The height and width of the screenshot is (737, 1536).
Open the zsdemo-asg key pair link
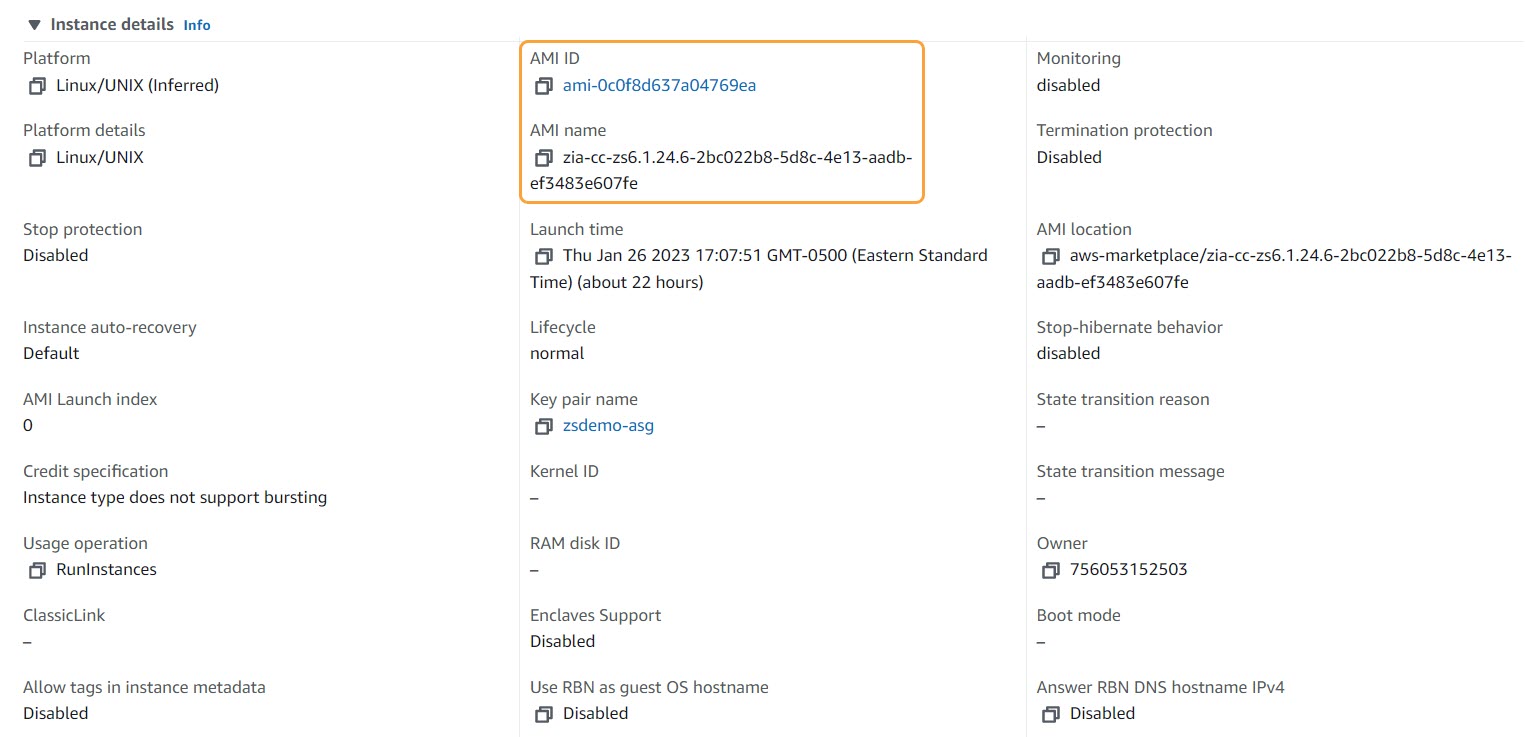[608, 426]
